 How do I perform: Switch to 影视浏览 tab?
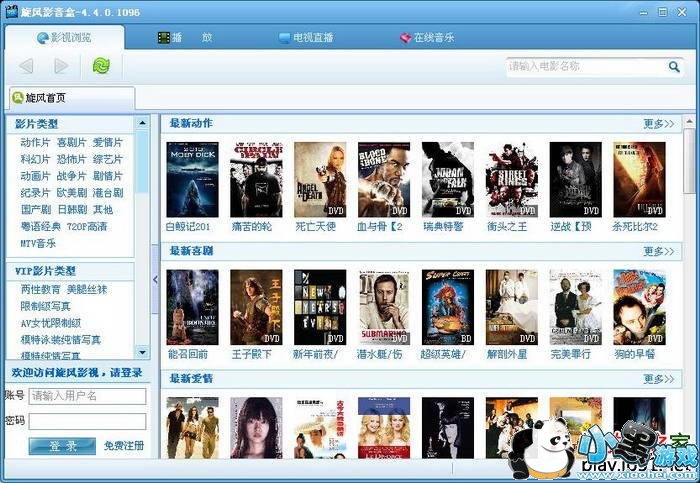tap(65, 37)
